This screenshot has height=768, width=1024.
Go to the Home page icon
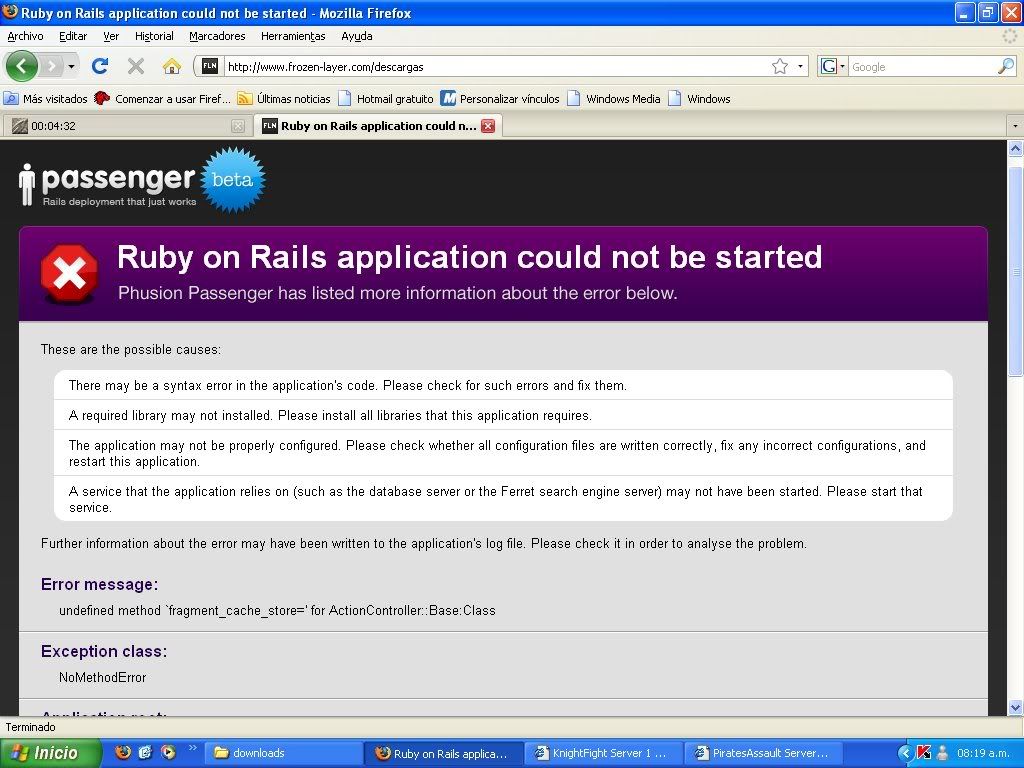click(171, 66)
